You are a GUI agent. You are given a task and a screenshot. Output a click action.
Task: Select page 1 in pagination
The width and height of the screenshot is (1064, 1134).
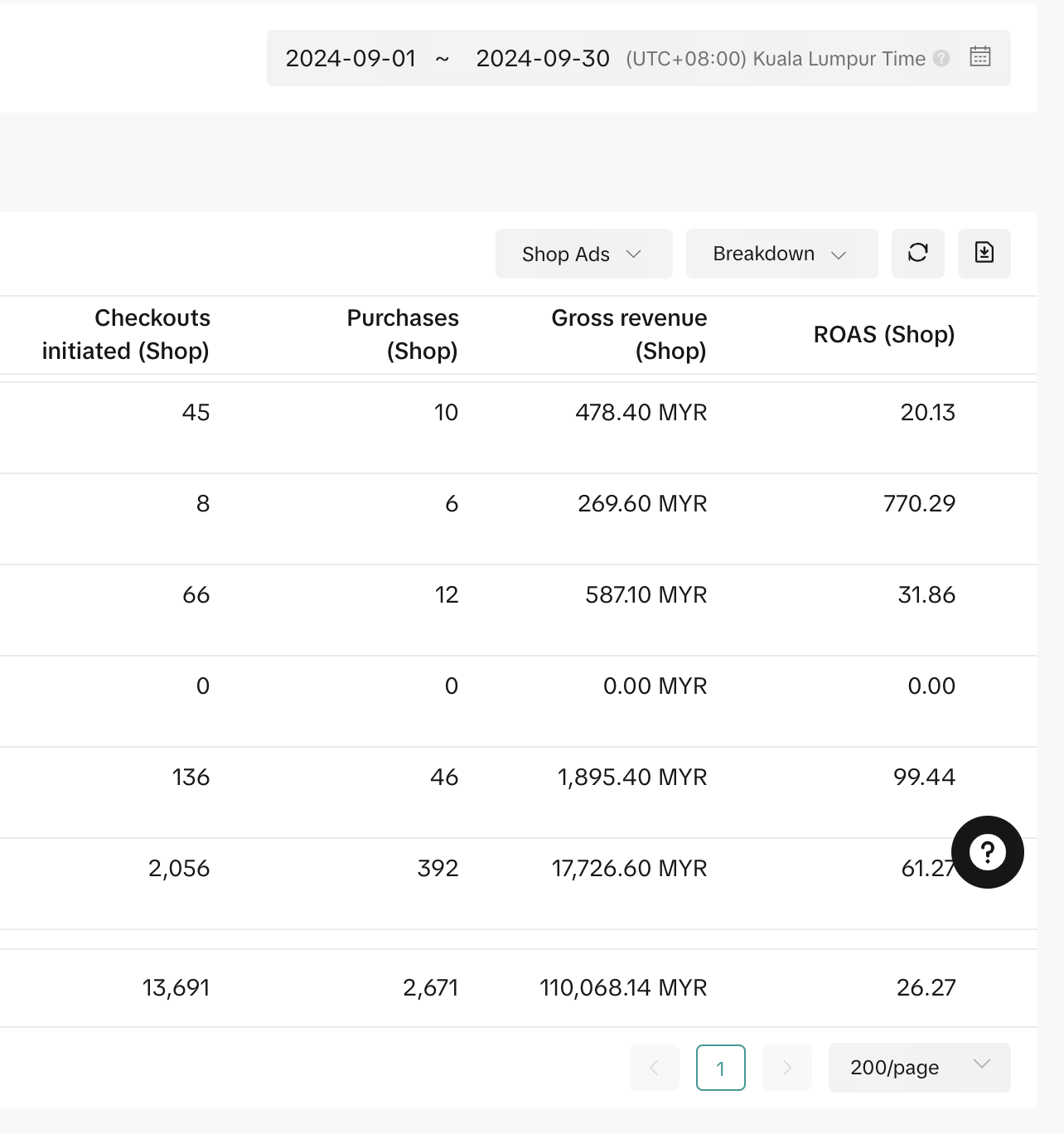click(720, 1068)
